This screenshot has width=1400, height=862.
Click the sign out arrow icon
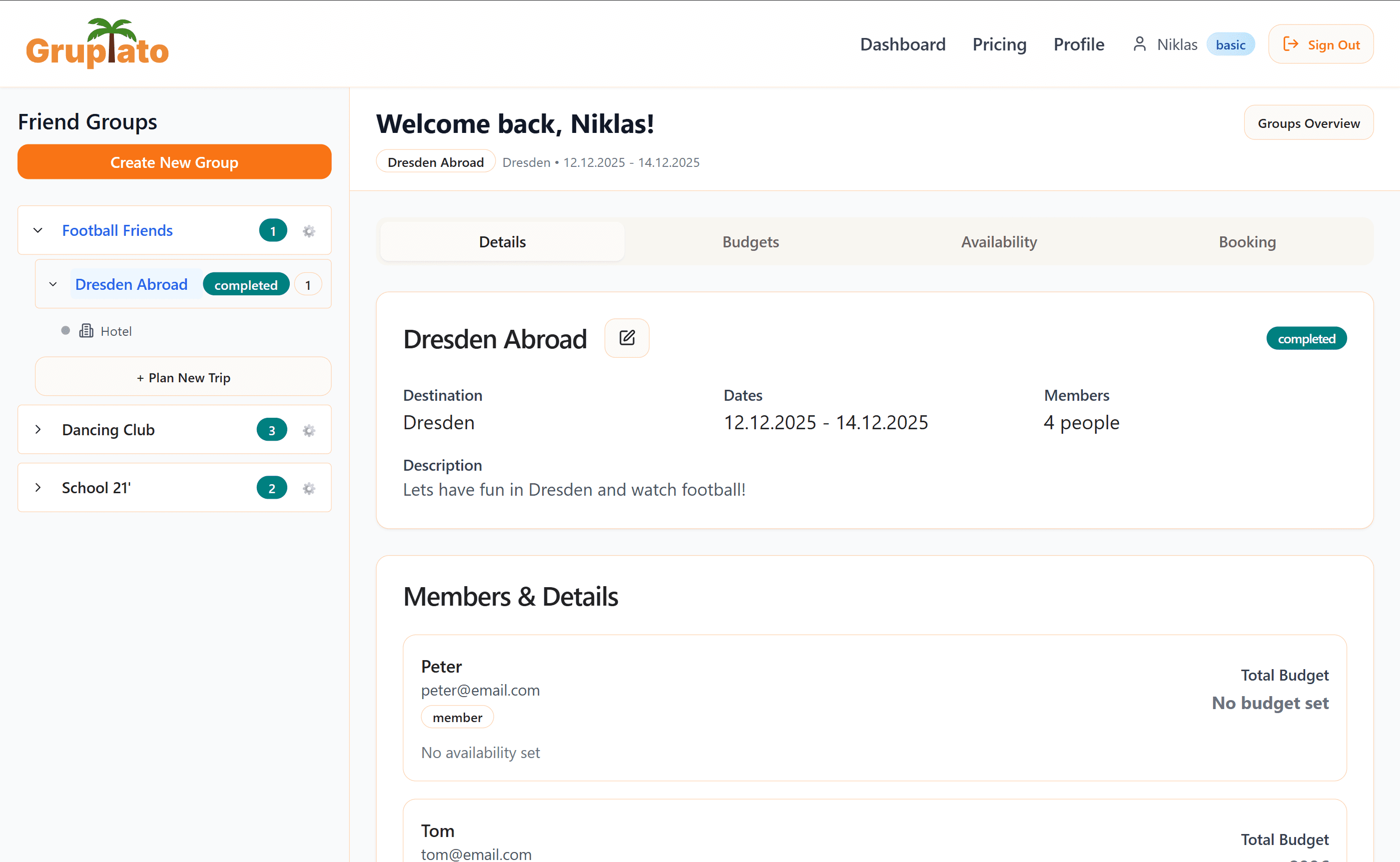coord(1291,43)
